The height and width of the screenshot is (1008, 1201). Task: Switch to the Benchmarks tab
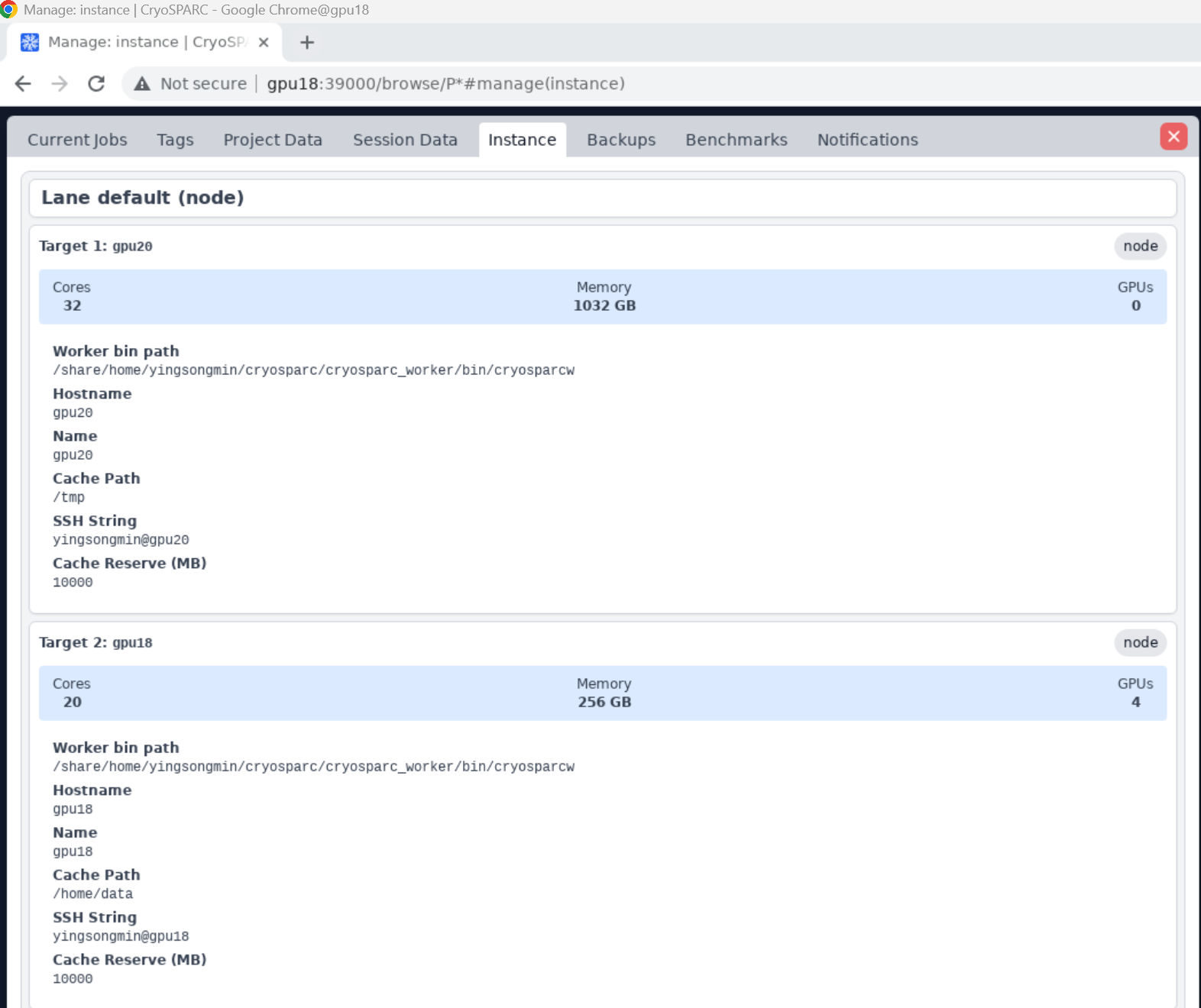coord(736,140)
